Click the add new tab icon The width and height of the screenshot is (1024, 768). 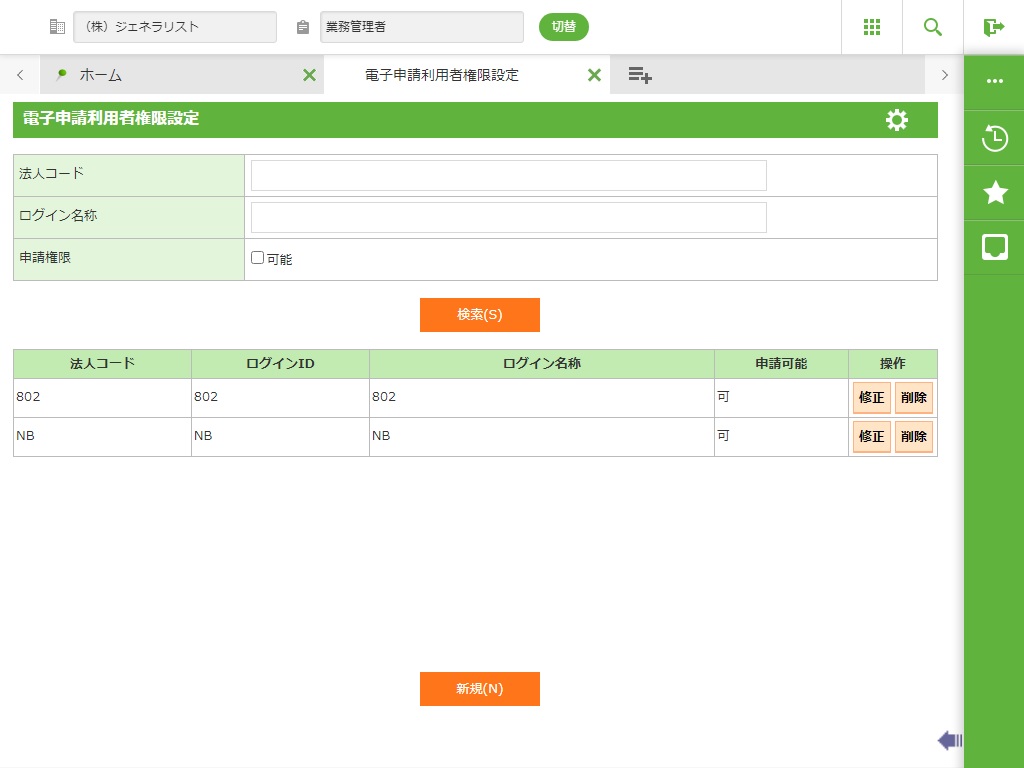tap(640, 75)
